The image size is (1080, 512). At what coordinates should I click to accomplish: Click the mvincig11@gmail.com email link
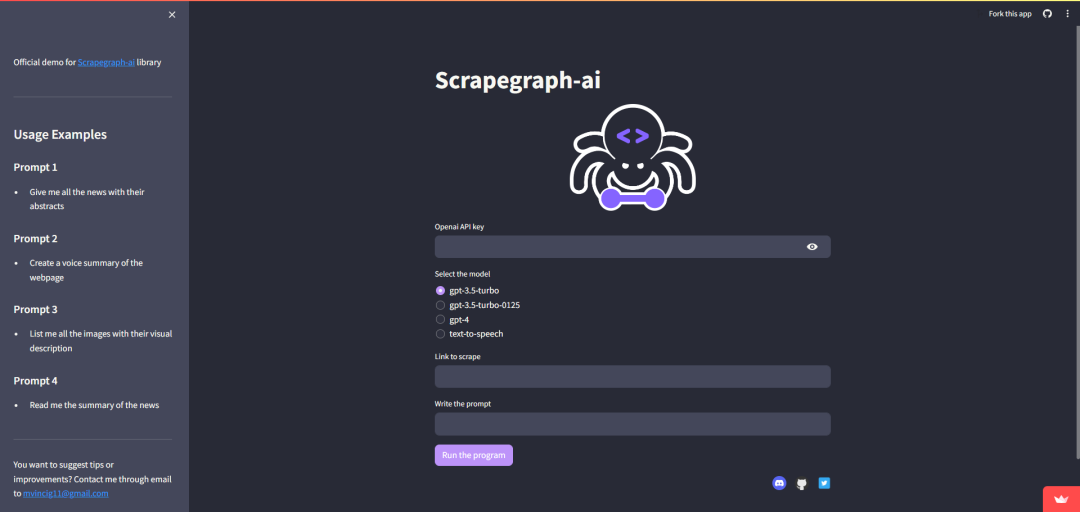point(66,494)
